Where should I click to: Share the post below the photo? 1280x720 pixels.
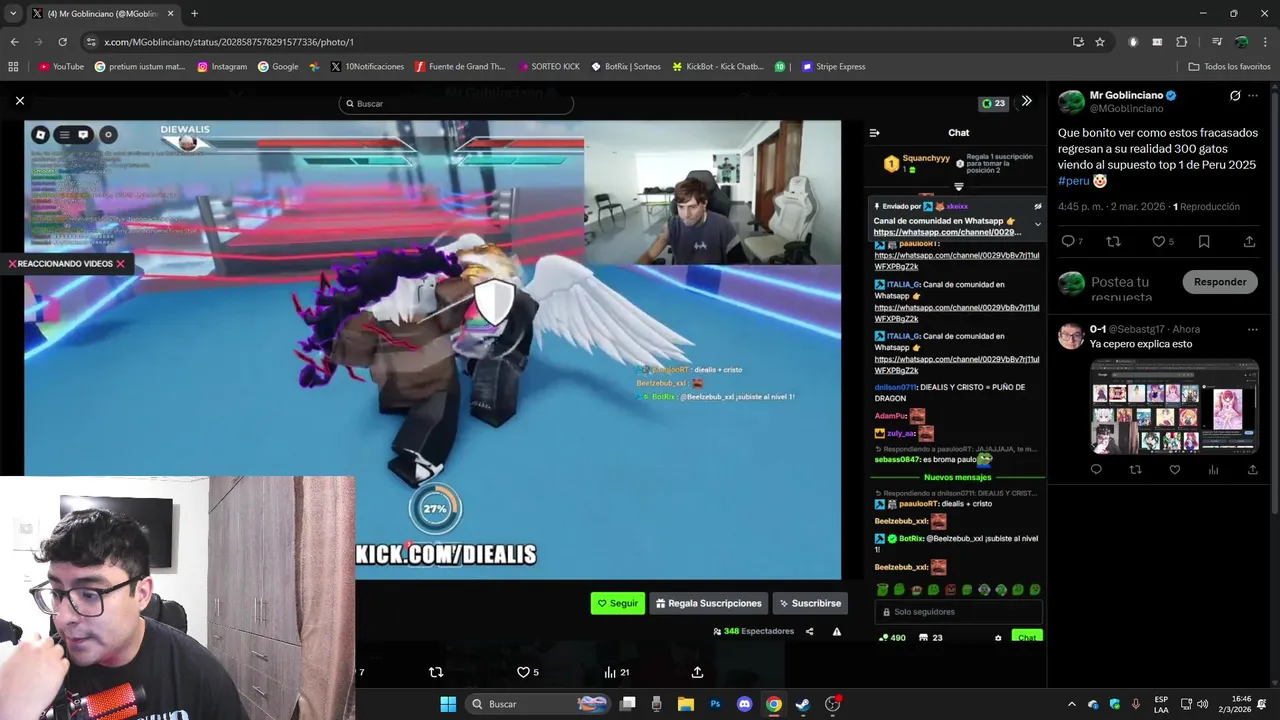[697, 672]
